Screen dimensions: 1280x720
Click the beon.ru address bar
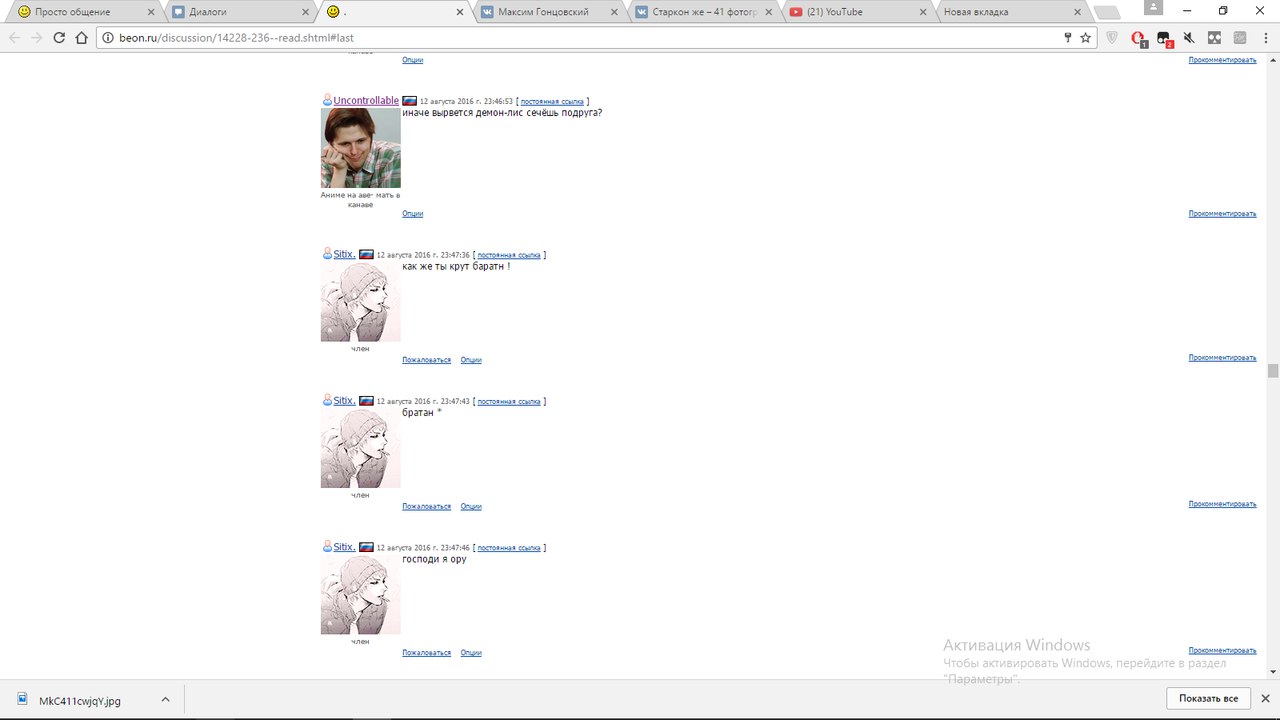tap(580, 38)
